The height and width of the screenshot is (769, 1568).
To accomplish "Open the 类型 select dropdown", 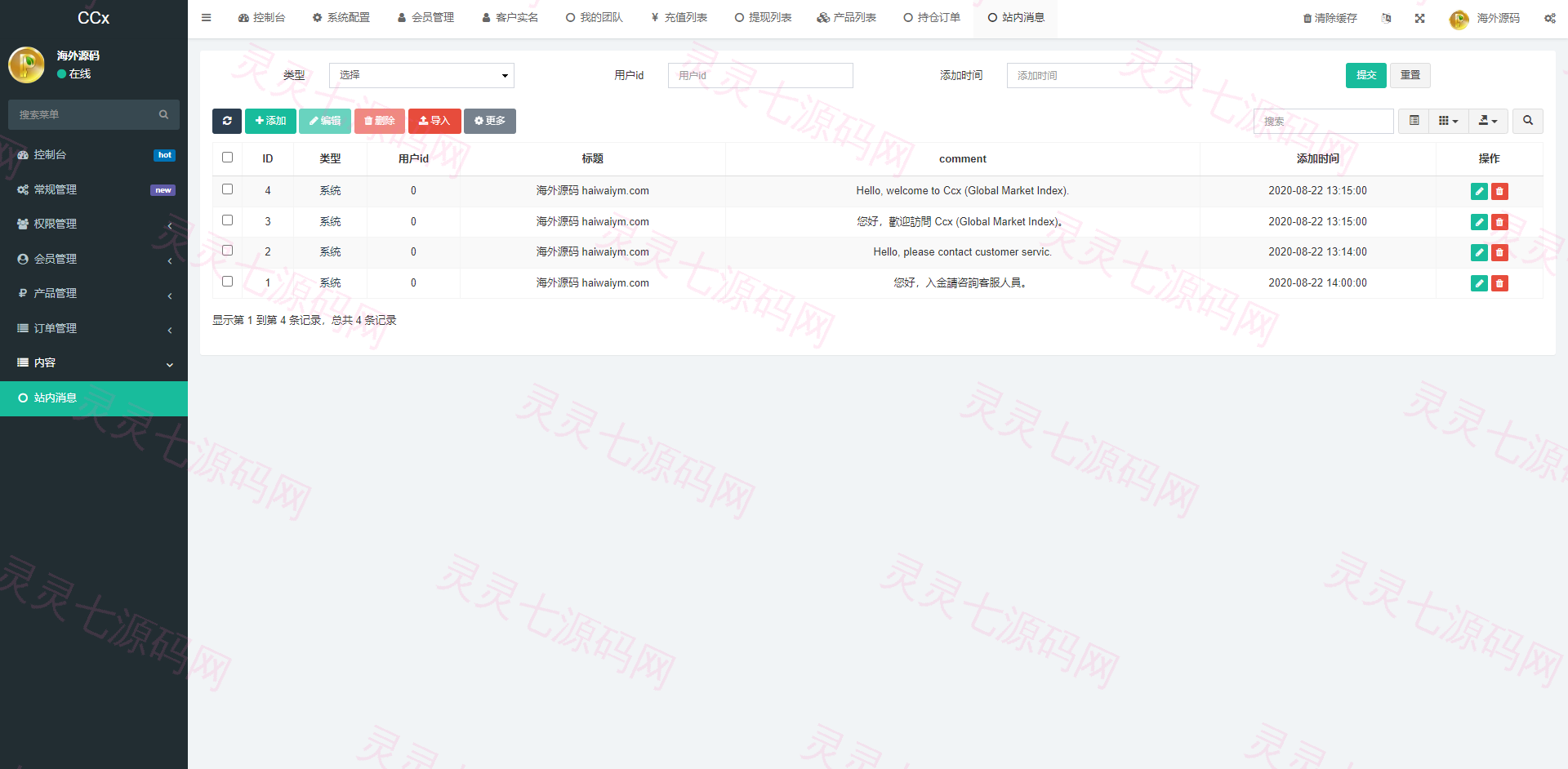I will pos(421,75).
